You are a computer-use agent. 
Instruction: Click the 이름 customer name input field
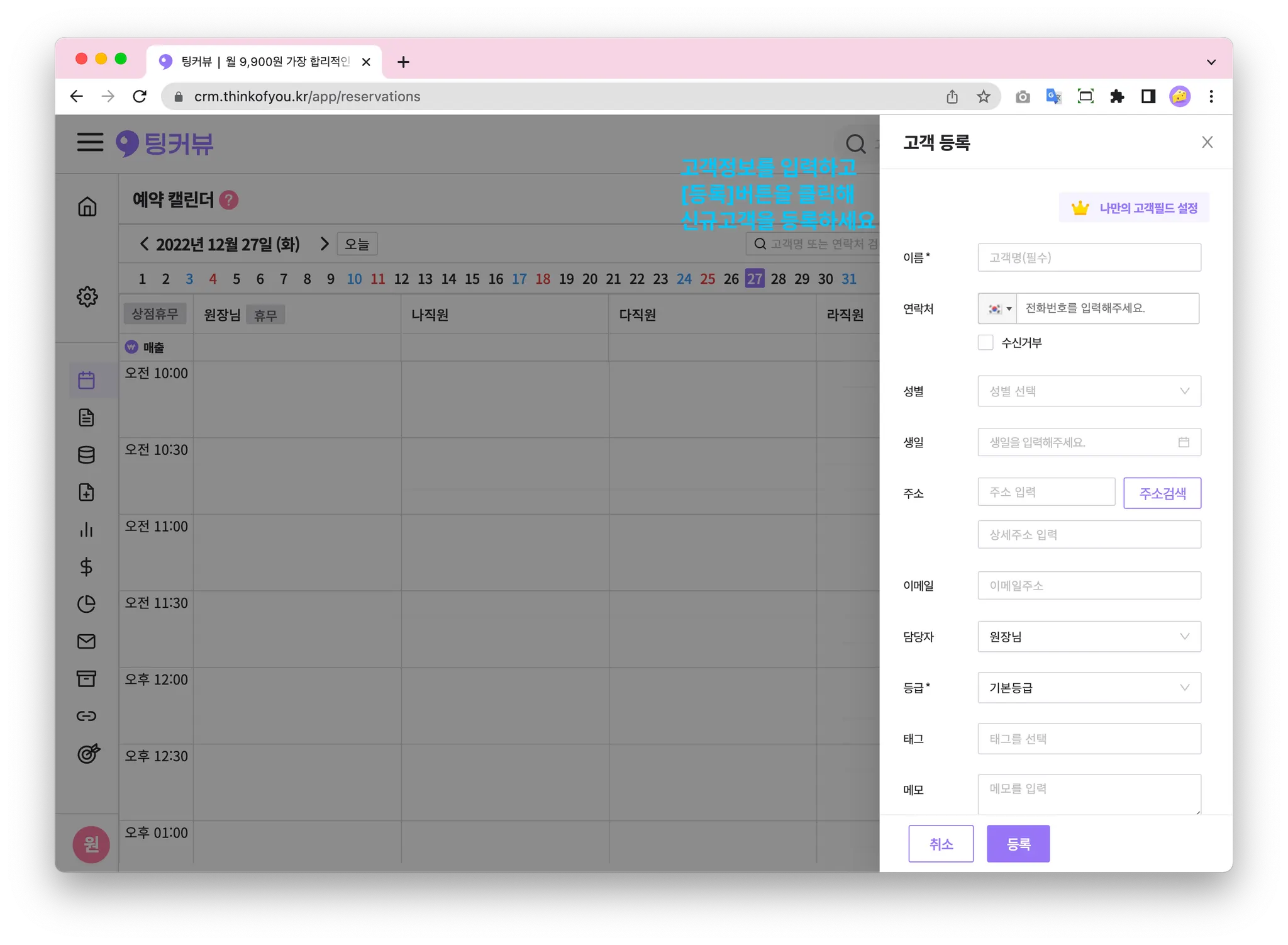(1089, 257)
